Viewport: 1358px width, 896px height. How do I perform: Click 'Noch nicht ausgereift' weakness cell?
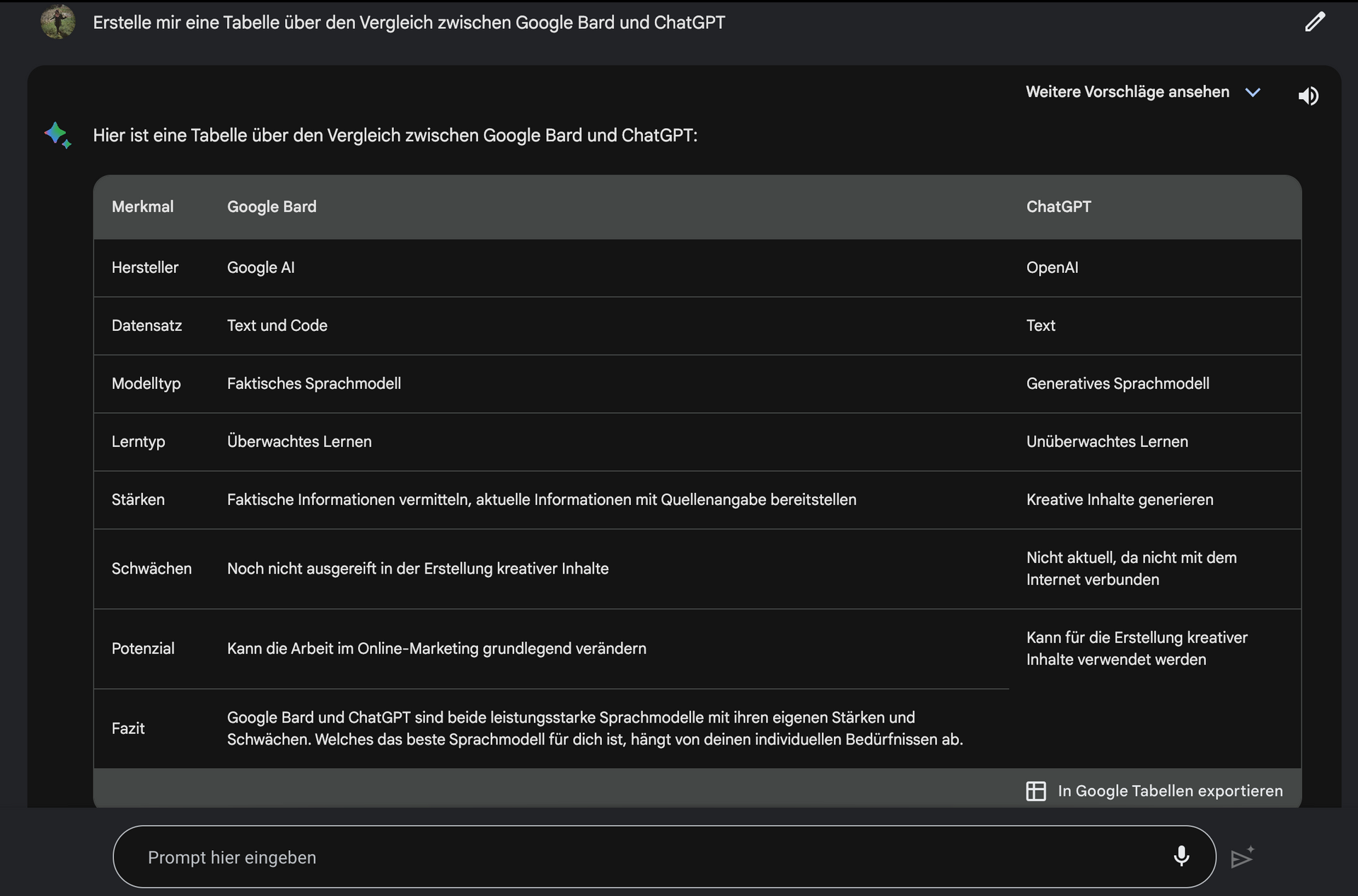(x=417, y=569)
